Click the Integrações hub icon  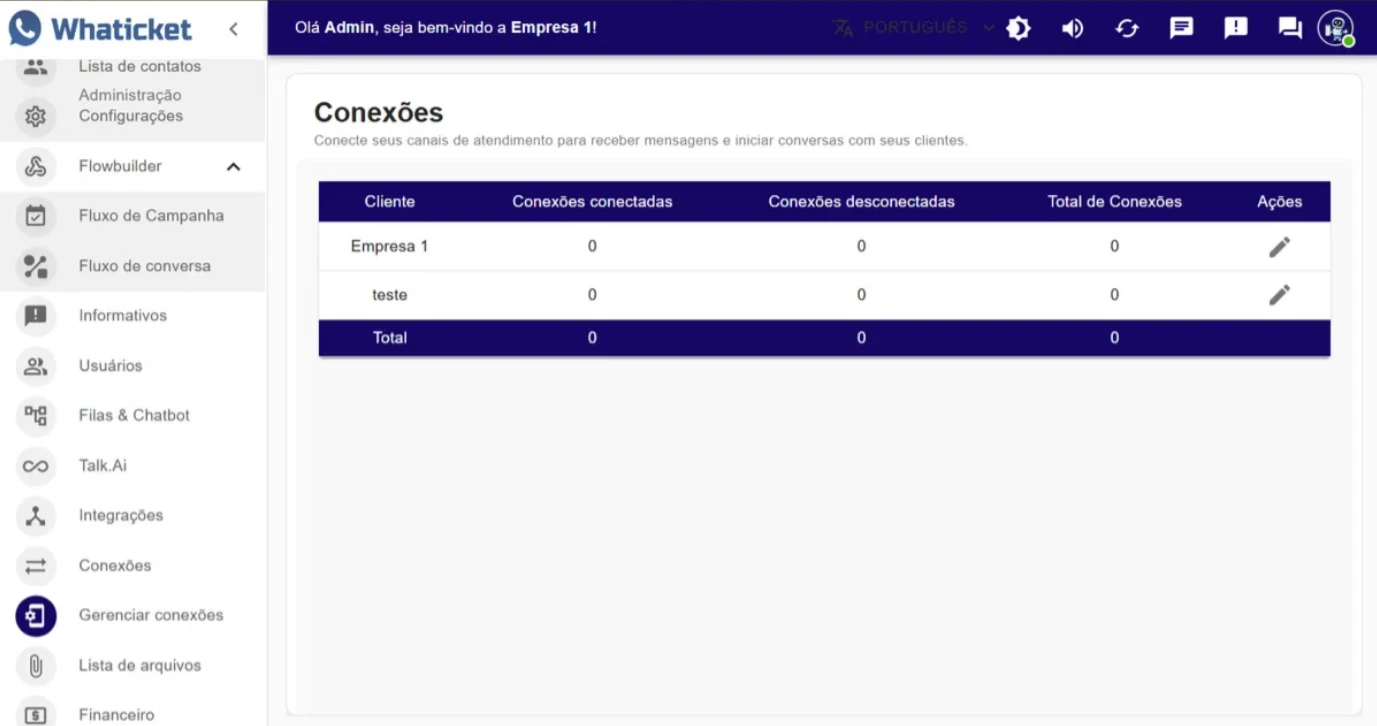tap(36, 516)
